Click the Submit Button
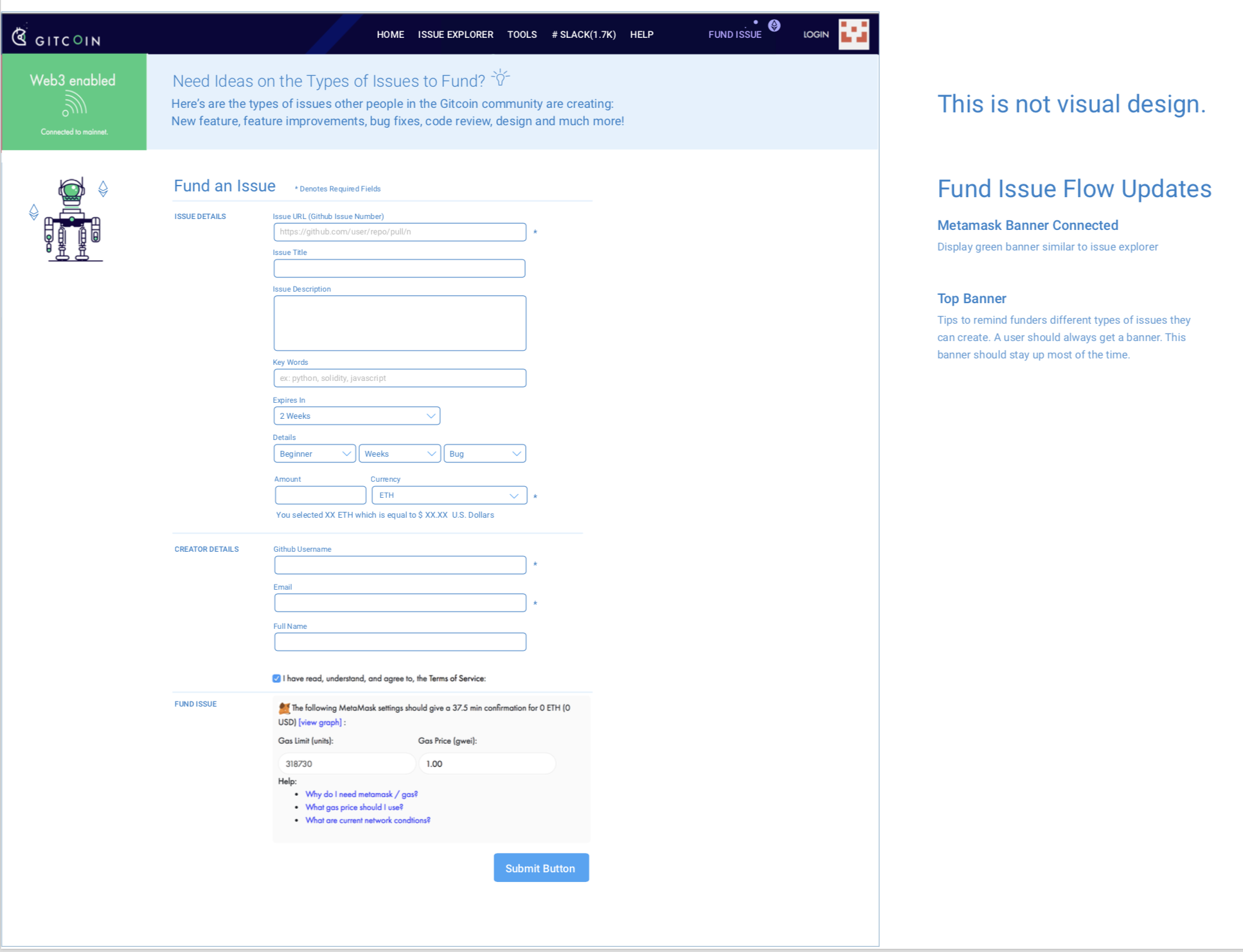The width and height of the screenshot is (1243, 952). click(x=541, y=867)
